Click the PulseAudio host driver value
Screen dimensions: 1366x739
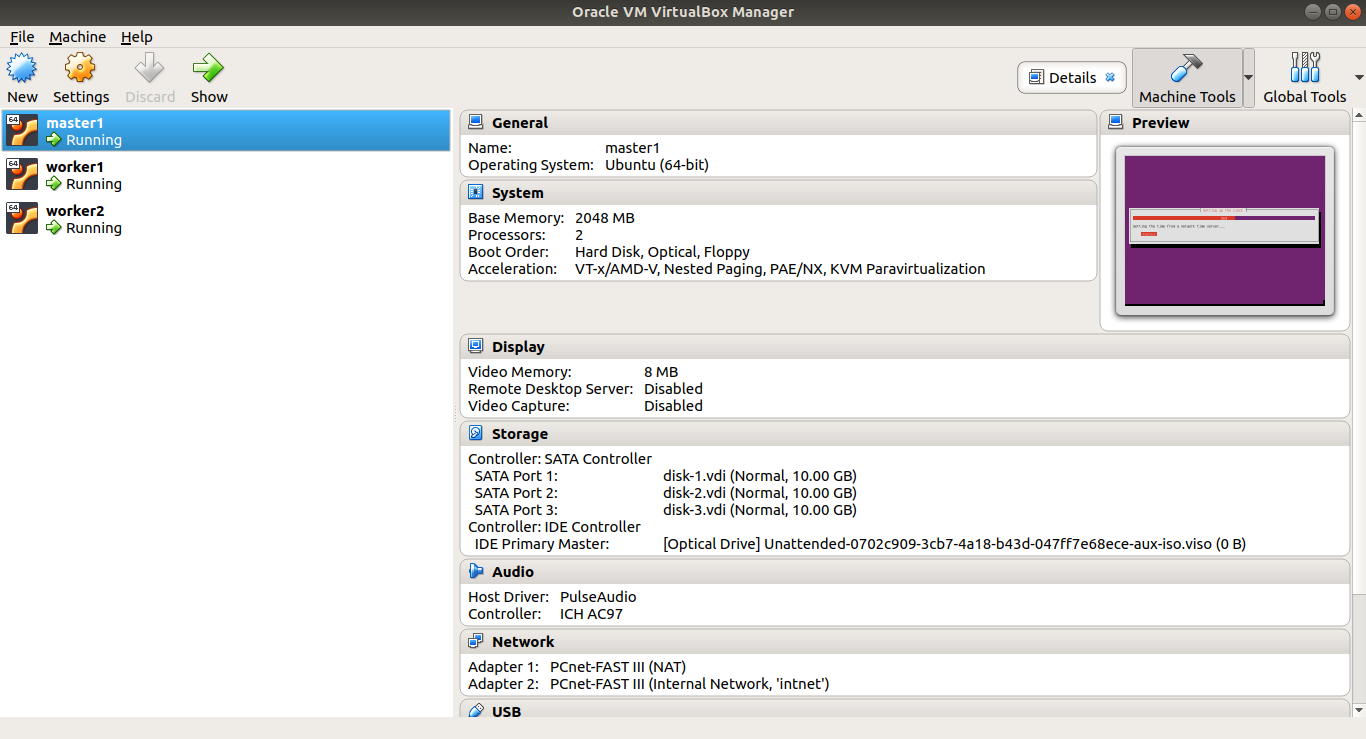(598, 597)
